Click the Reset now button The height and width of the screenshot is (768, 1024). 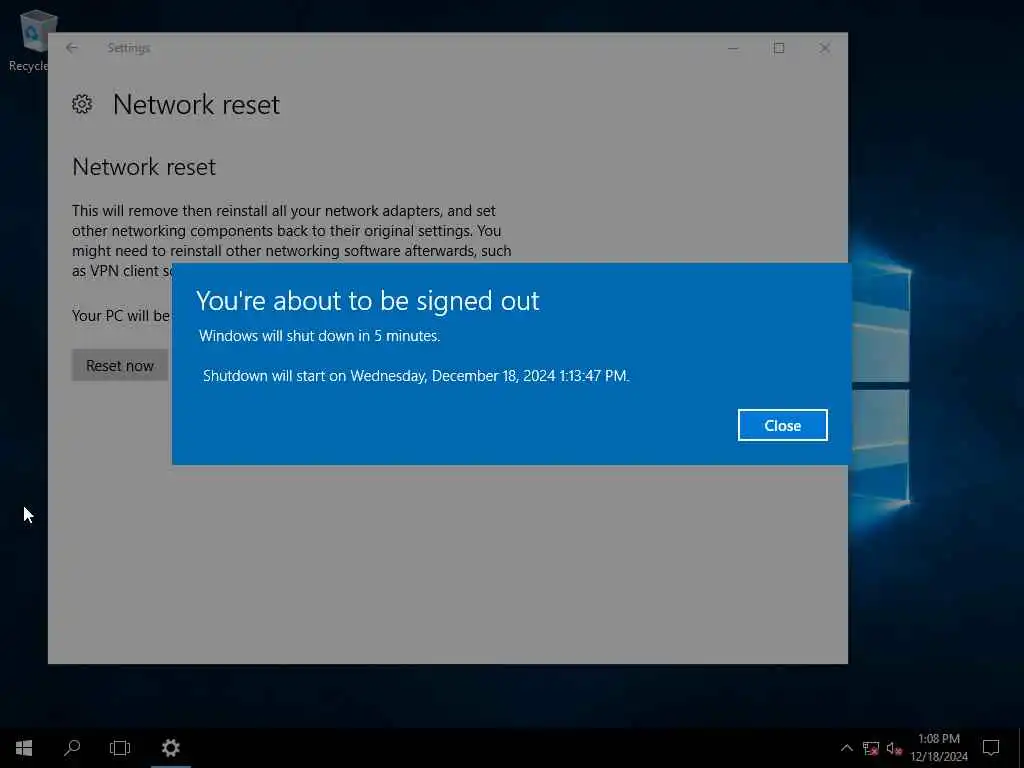[x=120, y=366]
